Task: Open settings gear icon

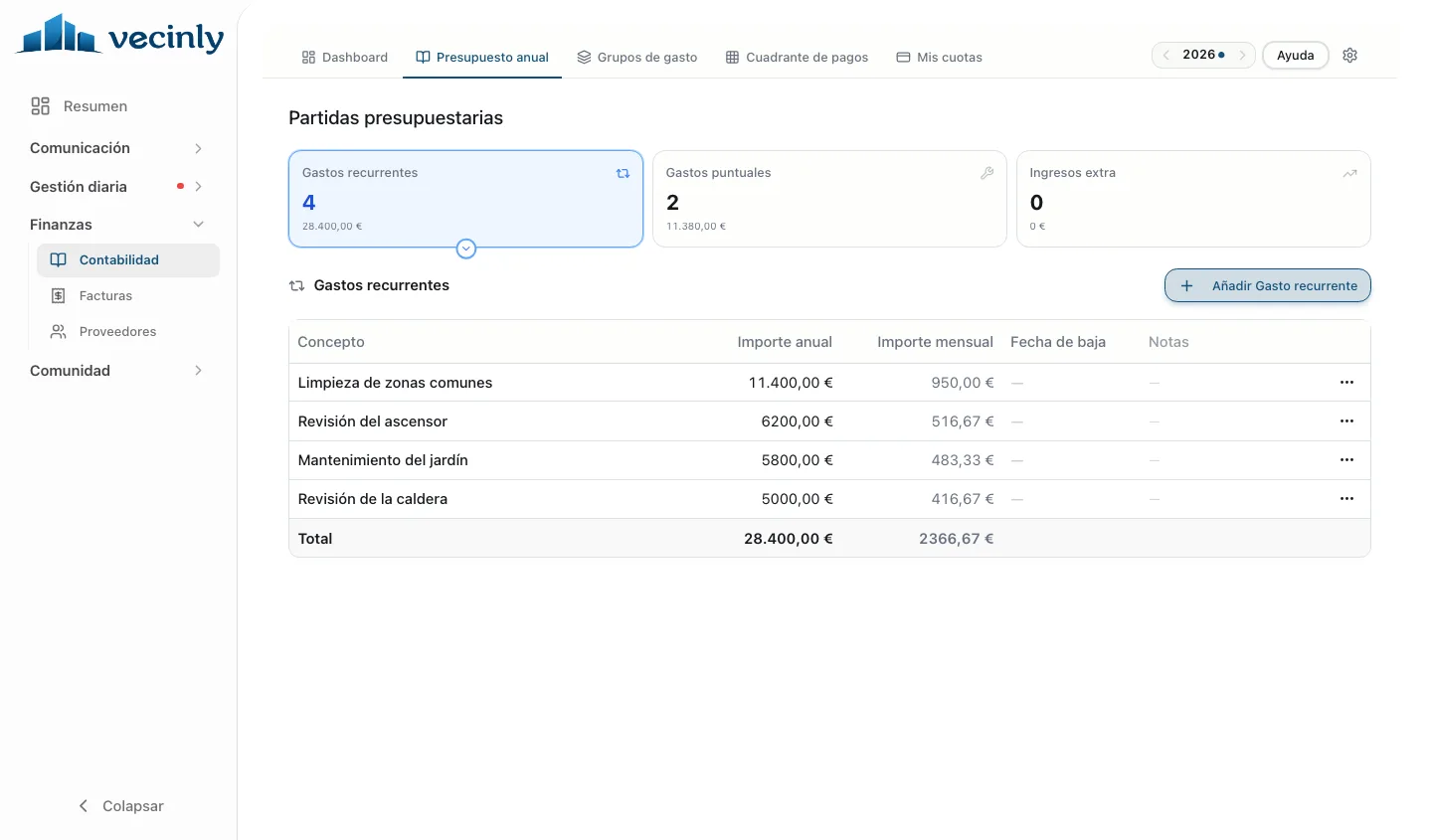Action: 1349,56
